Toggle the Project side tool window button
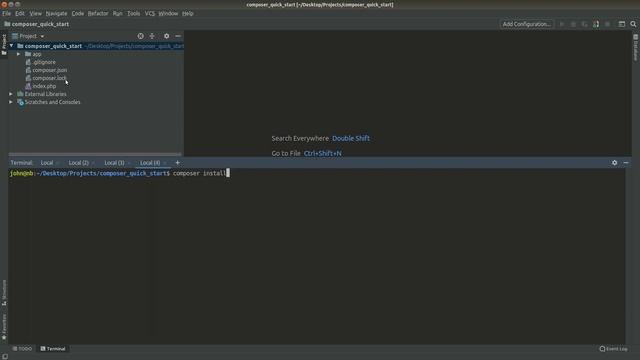 4,44
